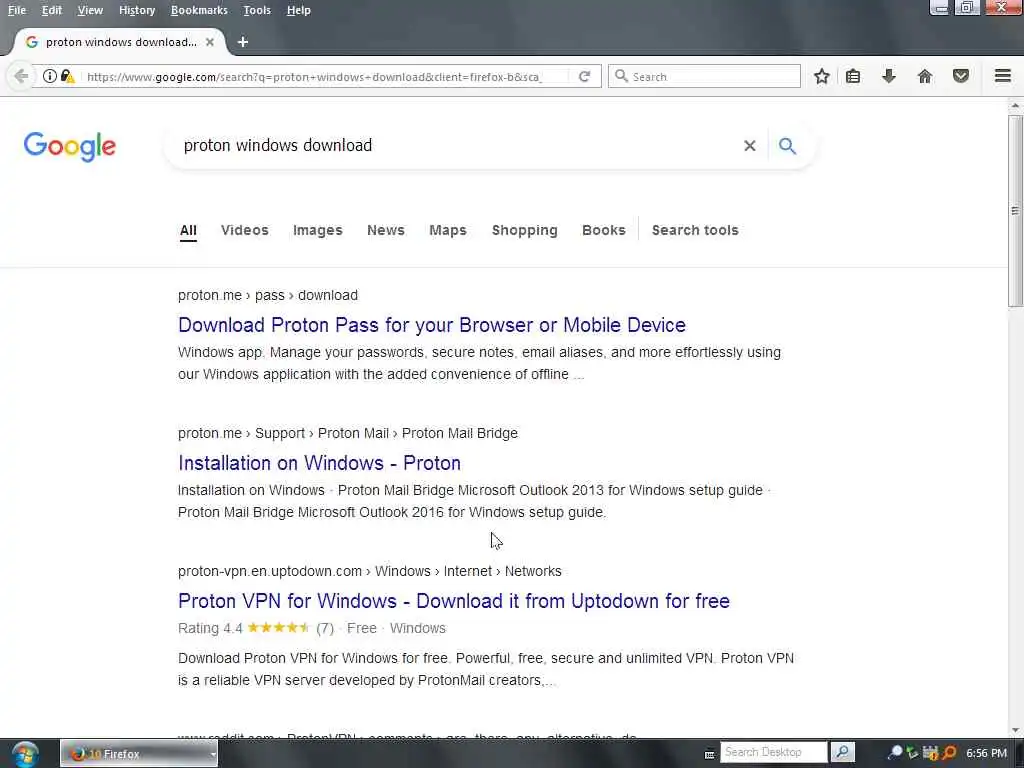Open the File menu
Image resolution: width=1024 pixels, height=768 pixels.
pos(17,10)
